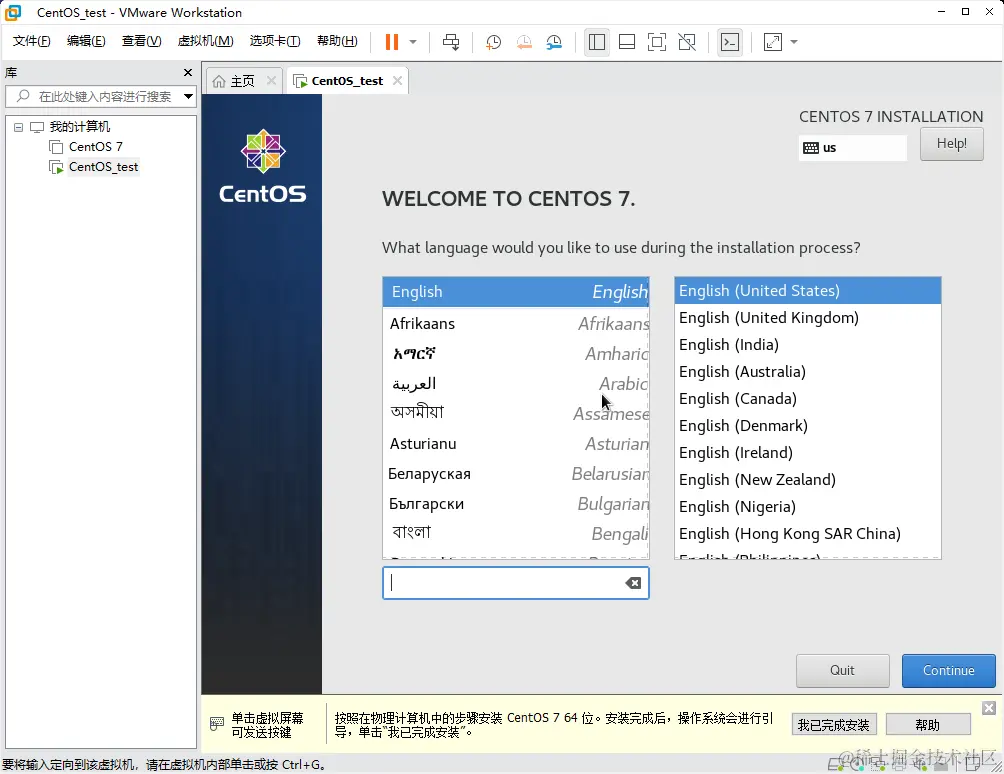
Task: Toggle Unity mode
Action: point(687,42)
